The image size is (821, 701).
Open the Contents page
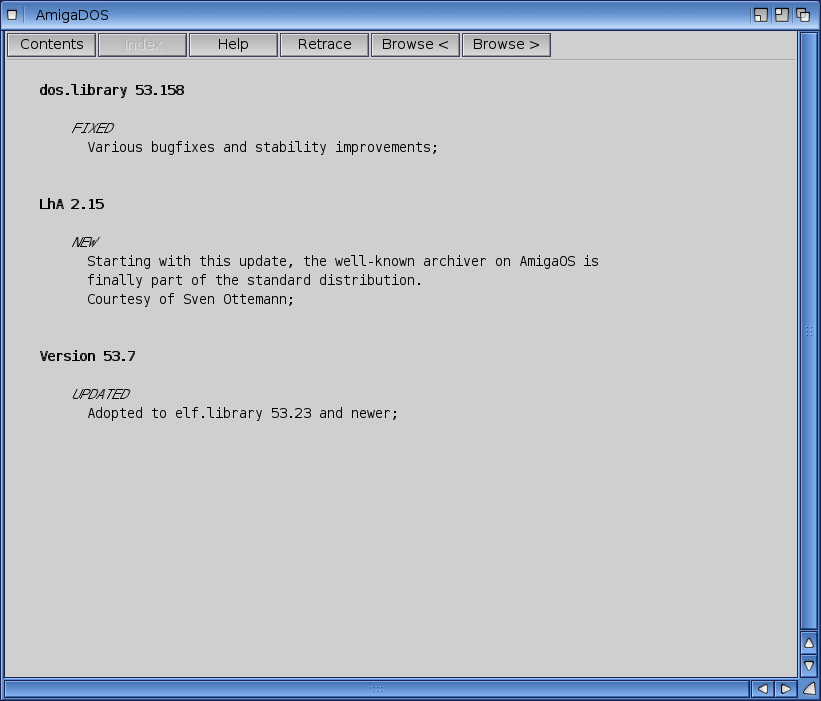(51, 44)
